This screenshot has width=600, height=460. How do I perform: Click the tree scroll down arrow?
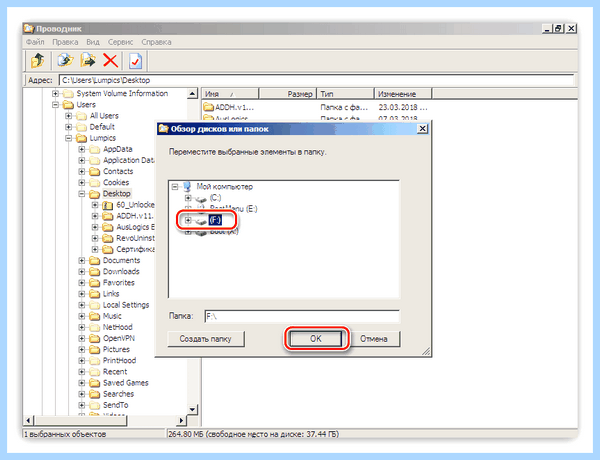(x=192, y=409)
